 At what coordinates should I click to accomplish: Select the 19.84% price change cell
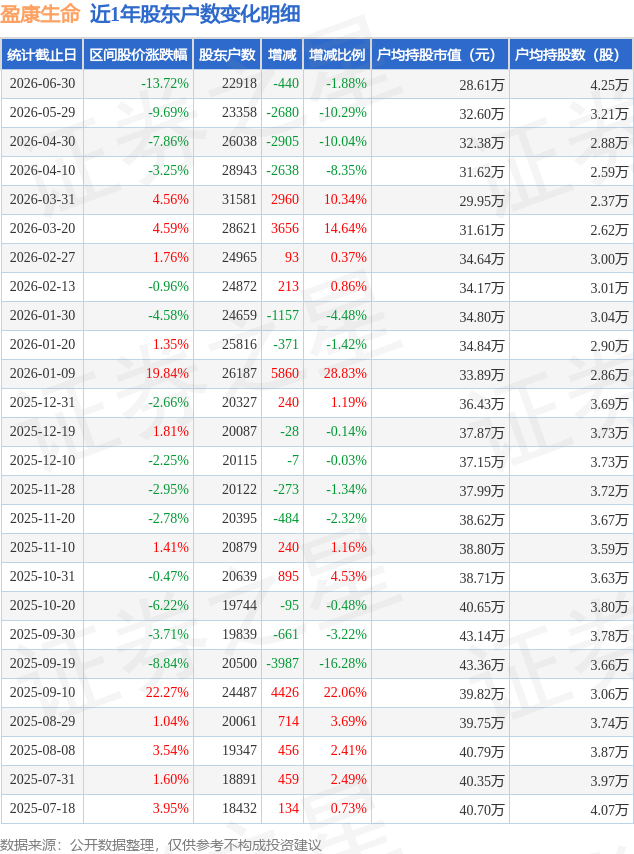tap(167, 373)
